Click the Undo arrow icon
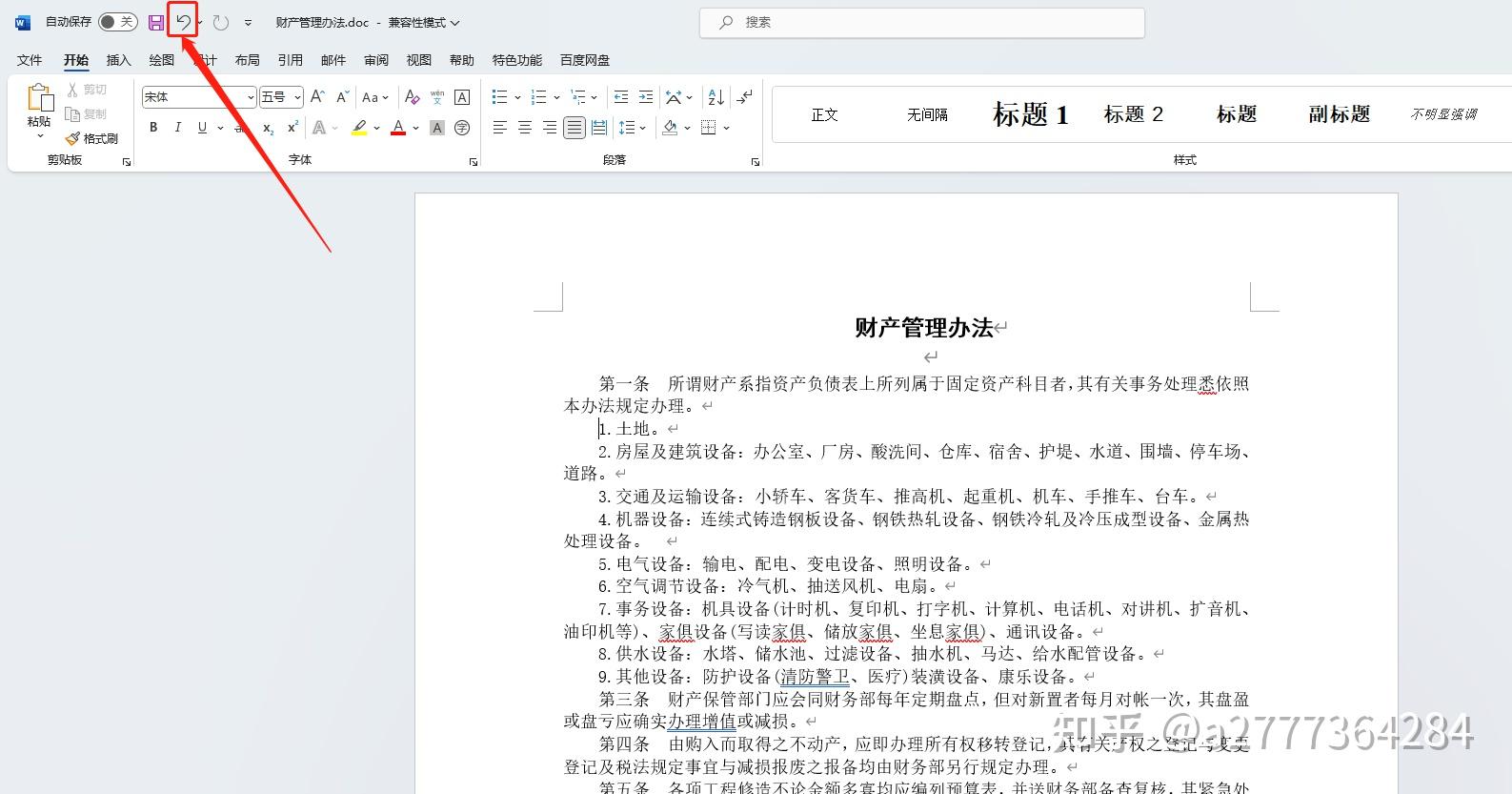Viewport: 1512px width, 794px height. 183,22
